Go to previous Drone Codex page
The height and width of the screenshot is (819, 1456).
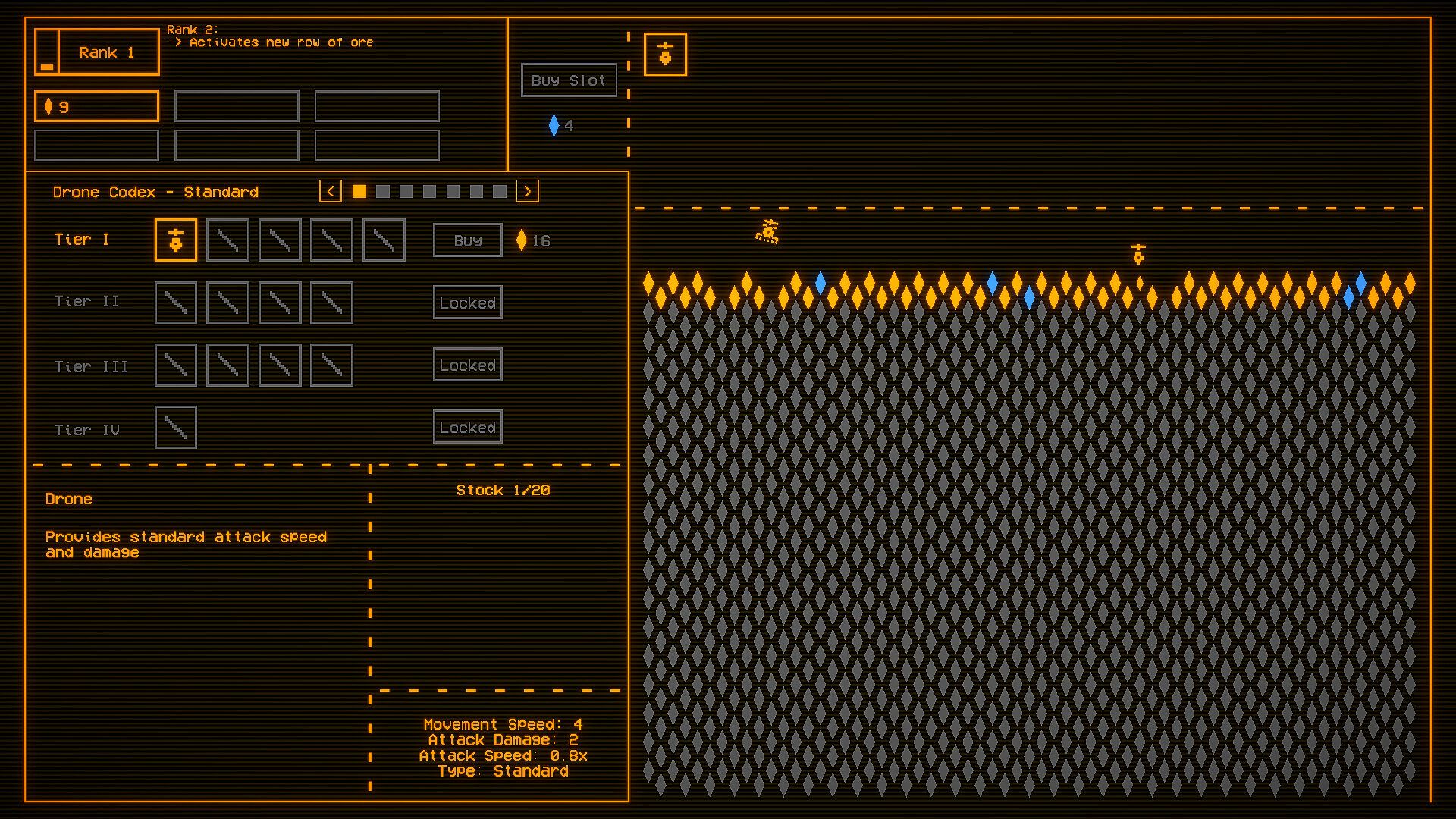click(x=331, y=191)
